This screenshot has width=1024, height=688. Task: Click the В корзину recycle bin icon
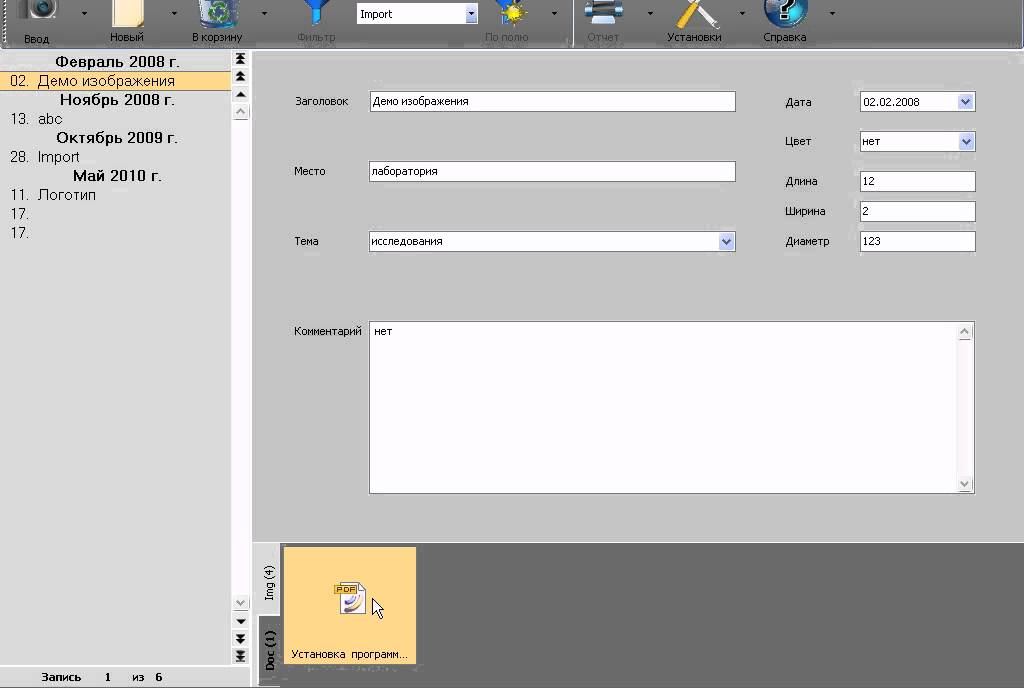217,14
